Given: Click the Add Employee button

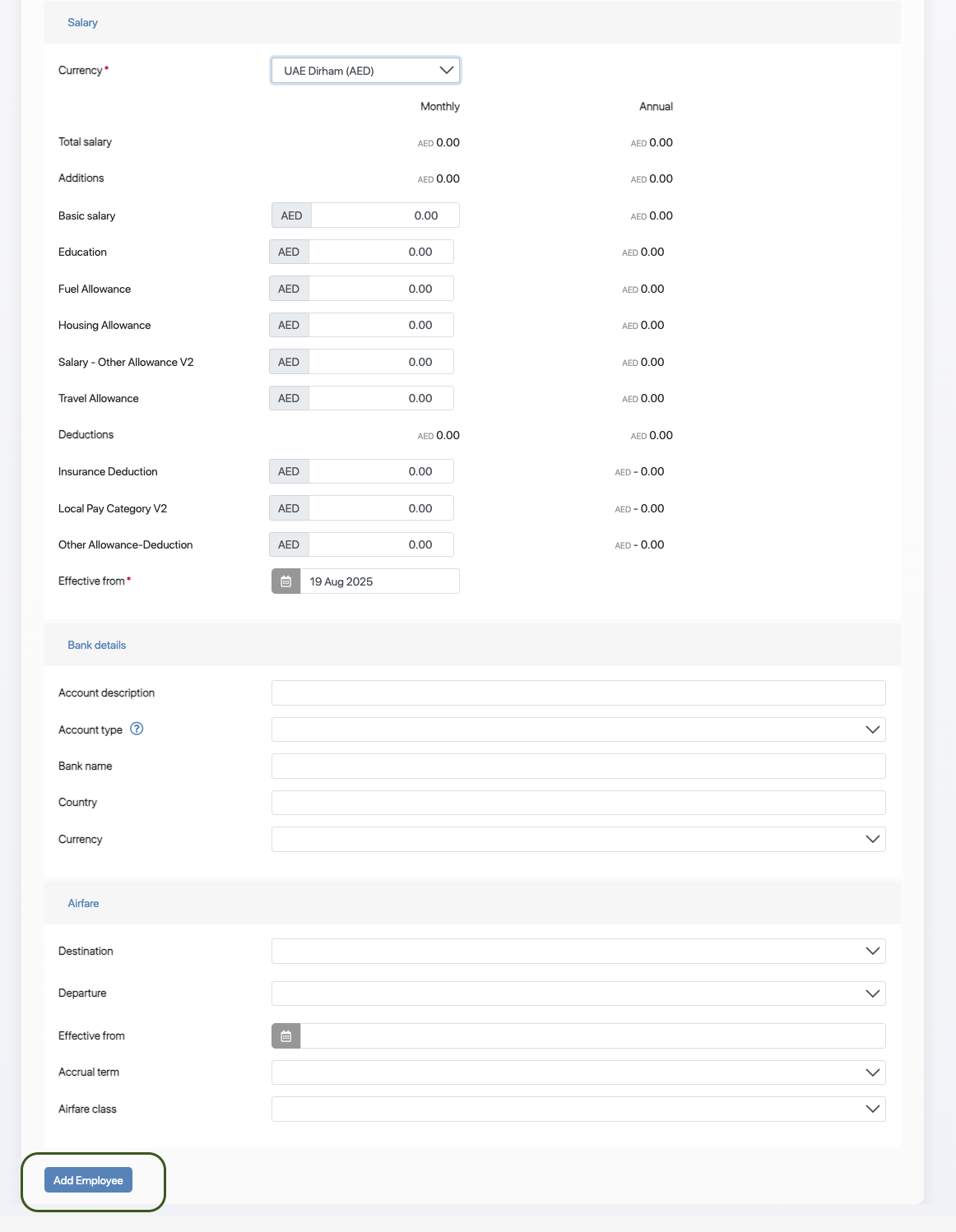Looking at the screenshot, I should coord(88,1180).
